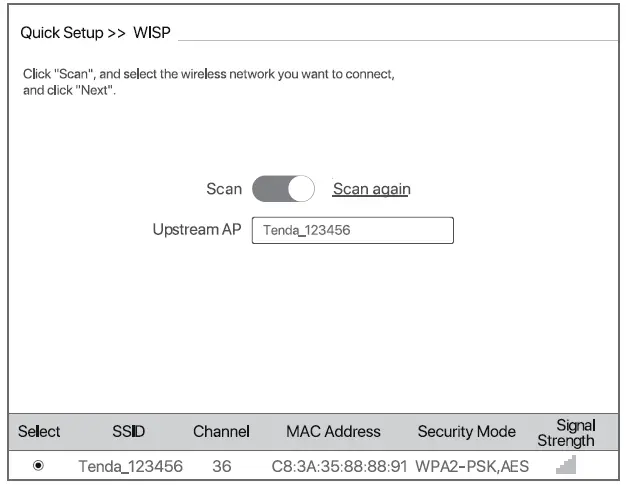This screenshot has height=485, width=626.
Task: Click the channel 36 cell
Action: pos(222,466)
